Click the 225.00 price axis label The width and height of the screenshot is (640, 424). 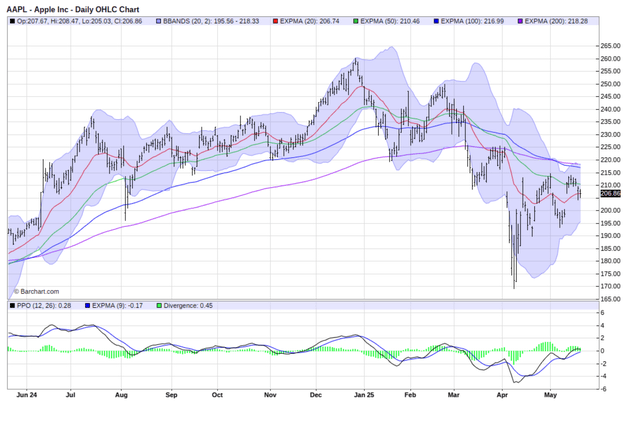click(611, 147)
